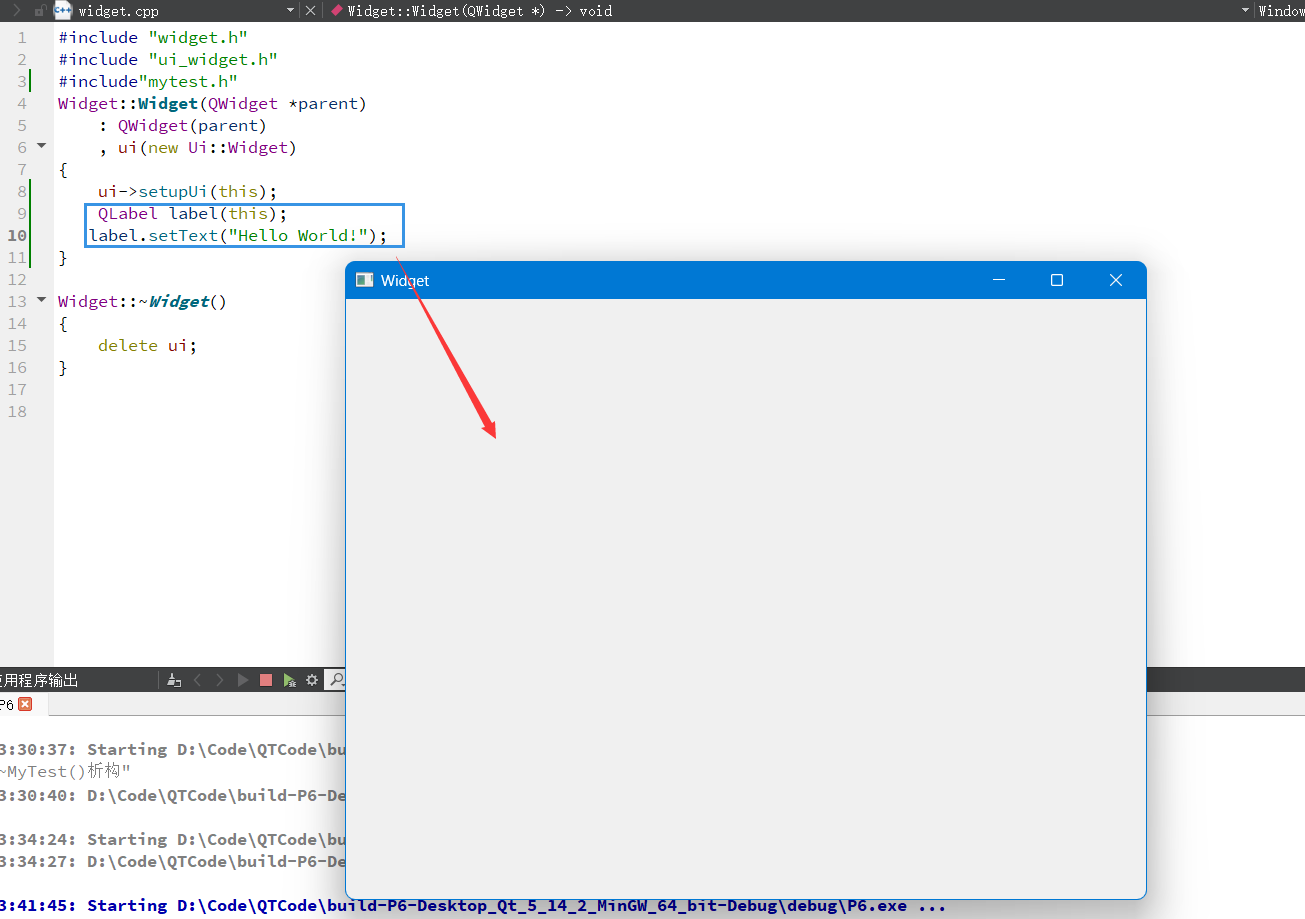Go to next output item arrow
1305x919 pixels.
[x=220, y=680]
